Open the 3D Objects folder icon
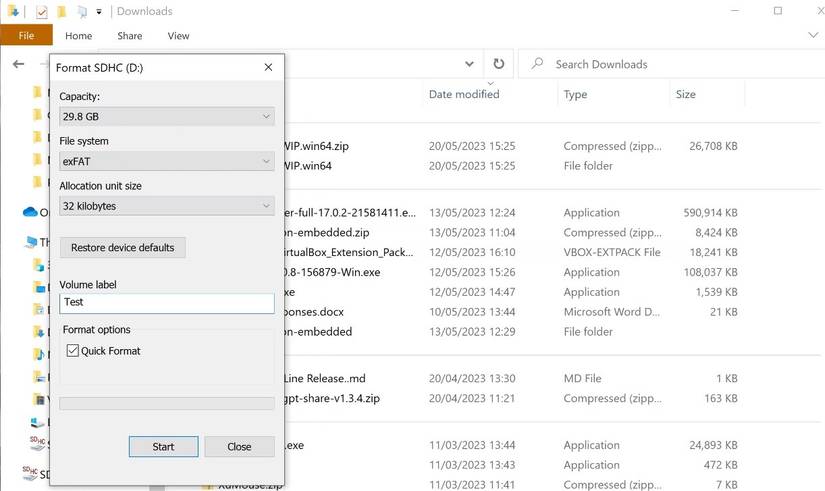This screenshot has width=825, height=491. coord(38,265)
